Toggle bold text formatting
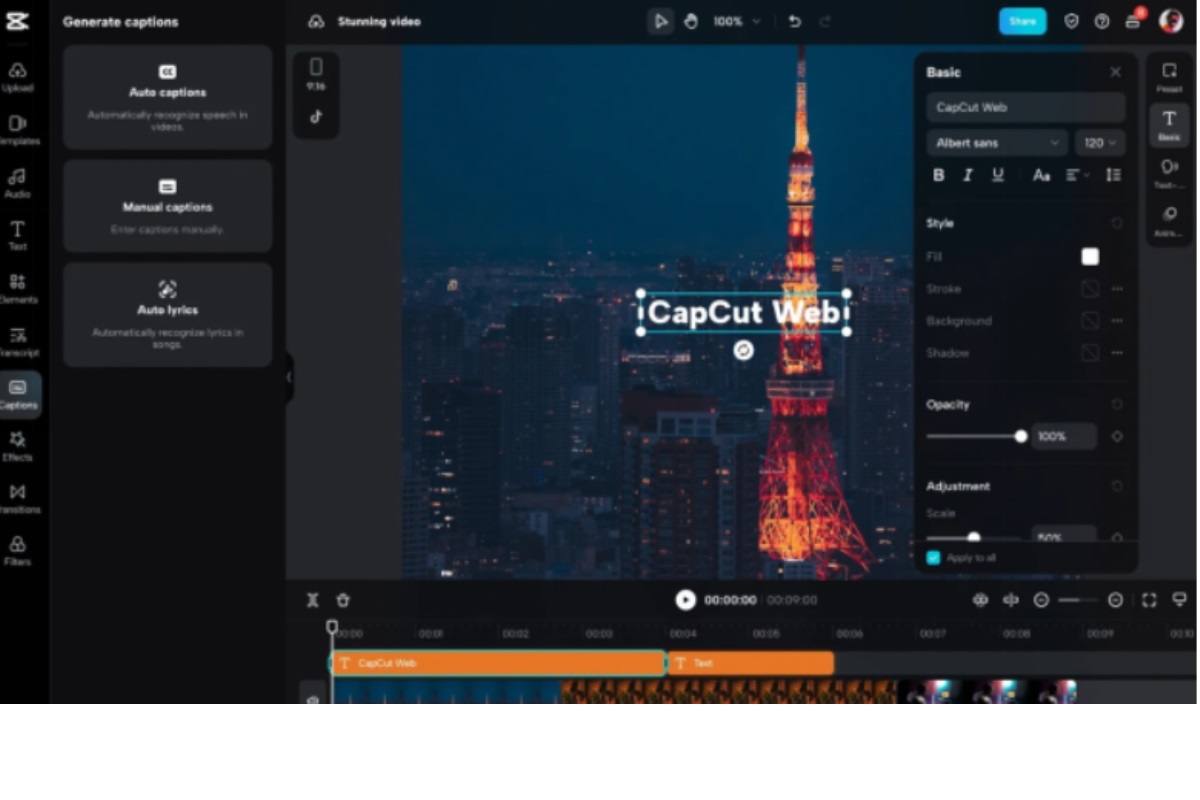 (938, 175)
